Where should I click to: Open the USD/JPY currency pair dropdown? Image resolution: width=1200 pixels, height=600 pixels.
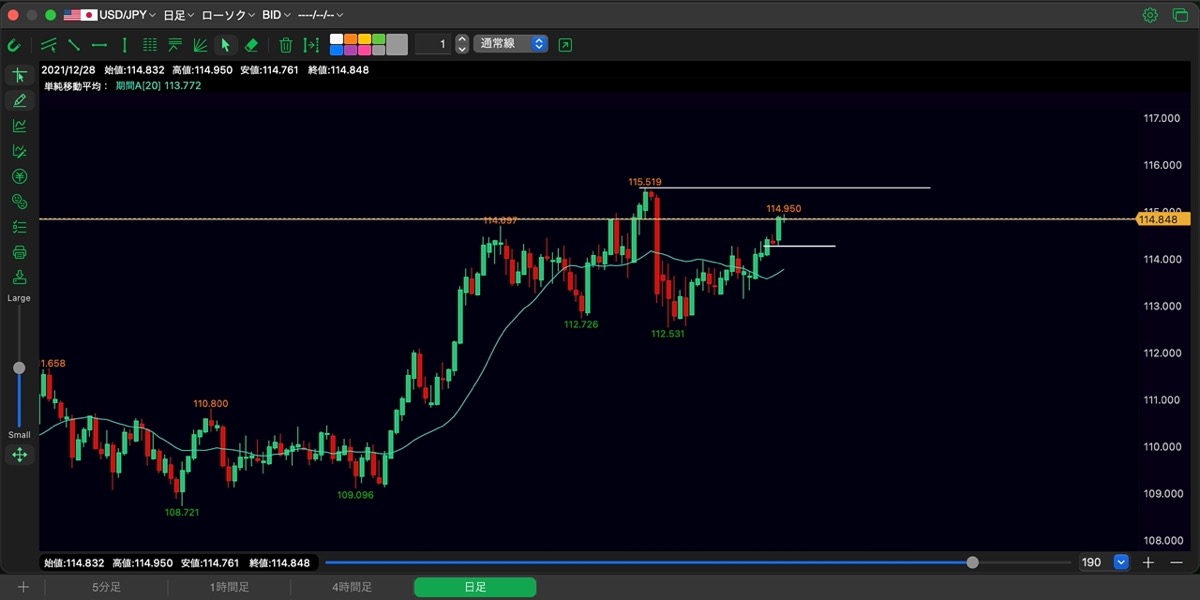coord(110,15)
